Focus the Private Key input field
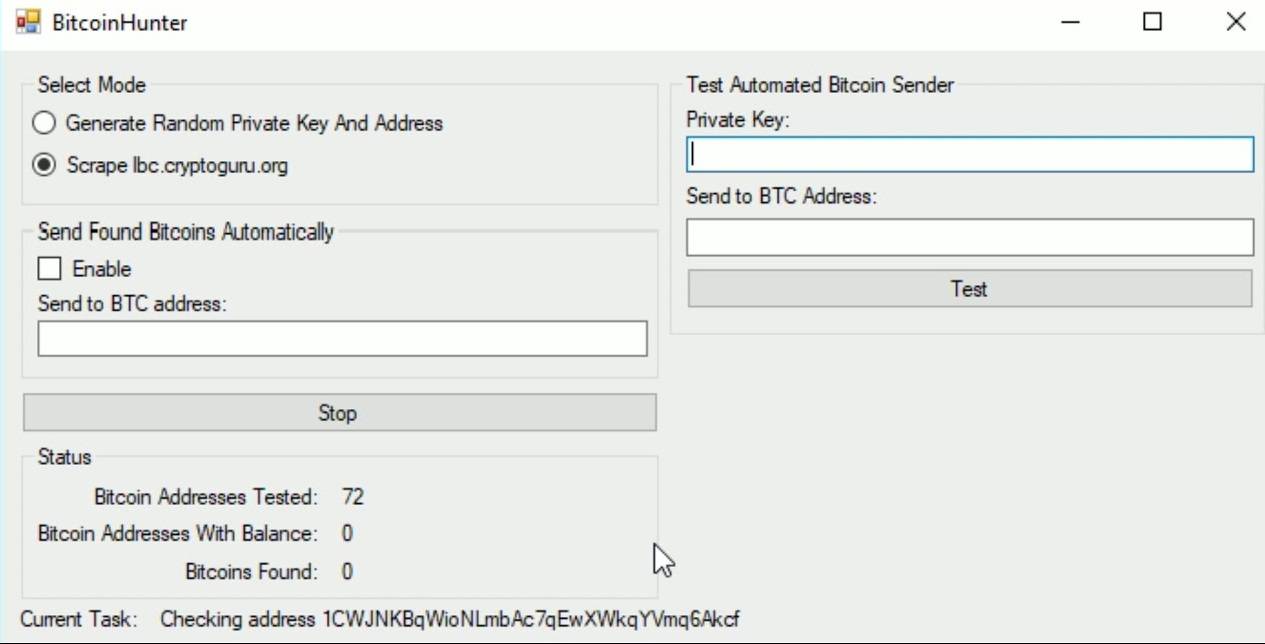 [x=969, y=155]
